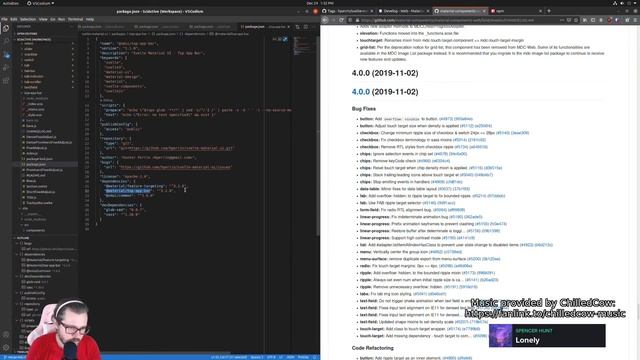640x360 pixels.
Task: Open the Selection menu
Action: [x=28, y=19]
